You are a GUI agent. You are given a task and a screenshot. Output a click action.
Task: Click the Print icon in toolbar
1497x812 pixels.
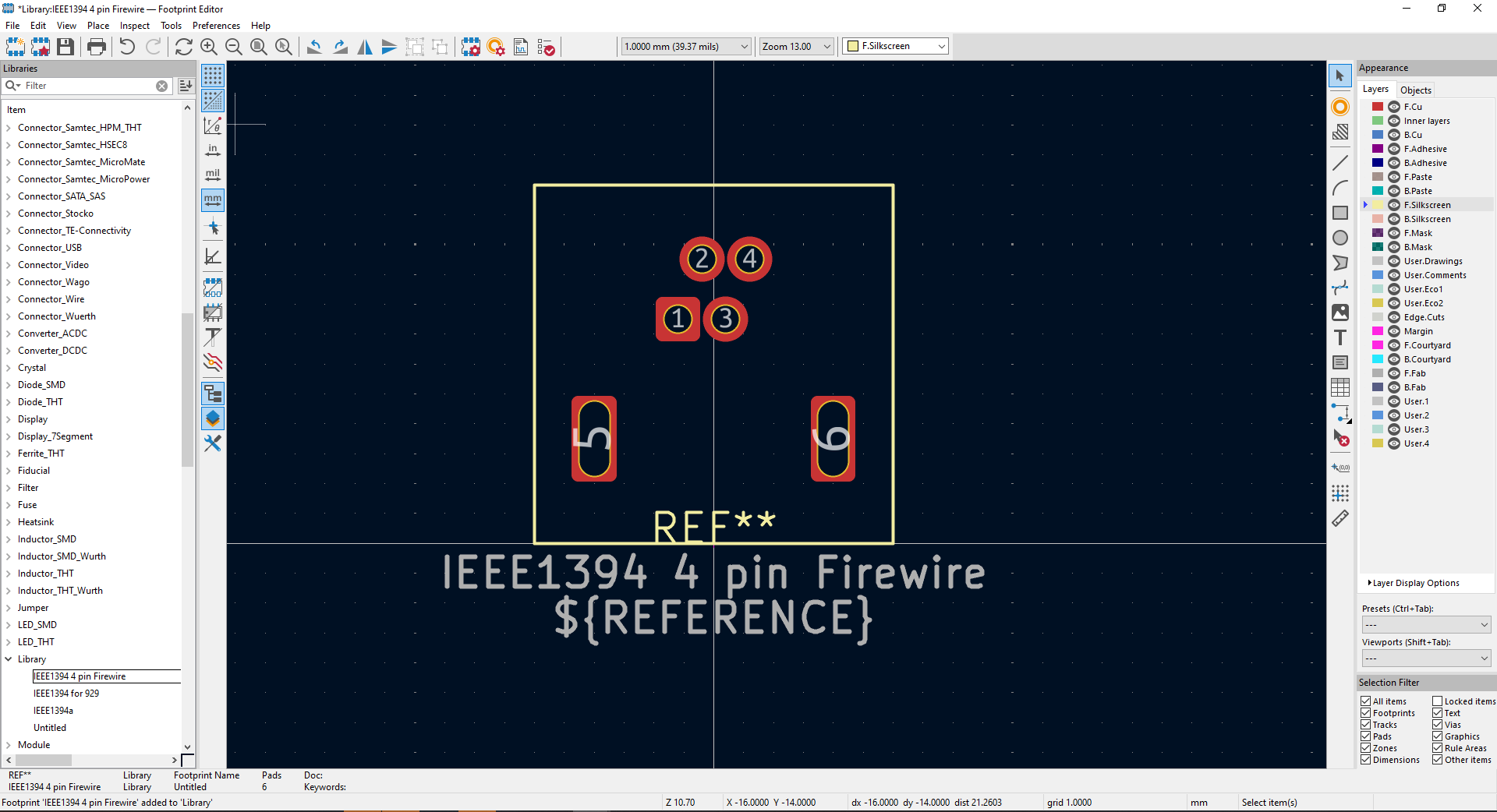pos(97,47)
